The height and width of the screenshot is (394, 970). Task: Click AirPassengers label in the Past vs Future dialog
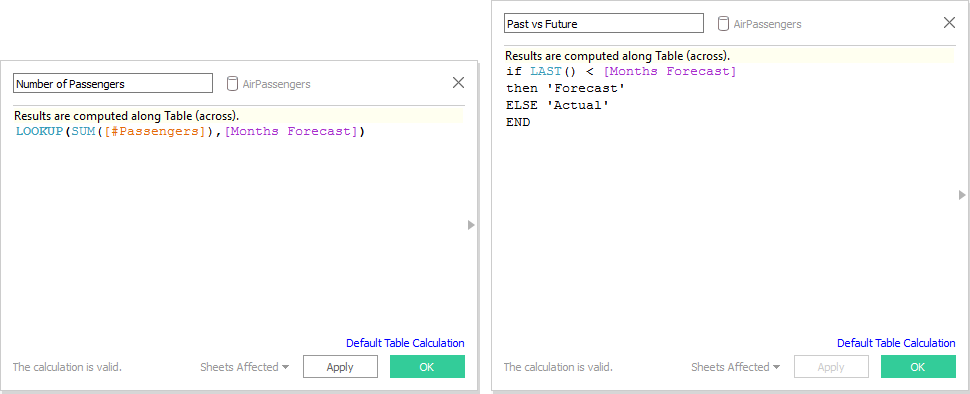click(768, 24)
